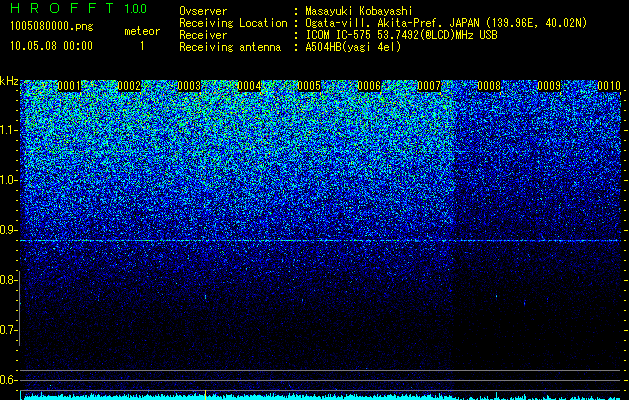Click the 0.7 frequency axis label
This screenshot has width=629, height=400.
point(8,330)
